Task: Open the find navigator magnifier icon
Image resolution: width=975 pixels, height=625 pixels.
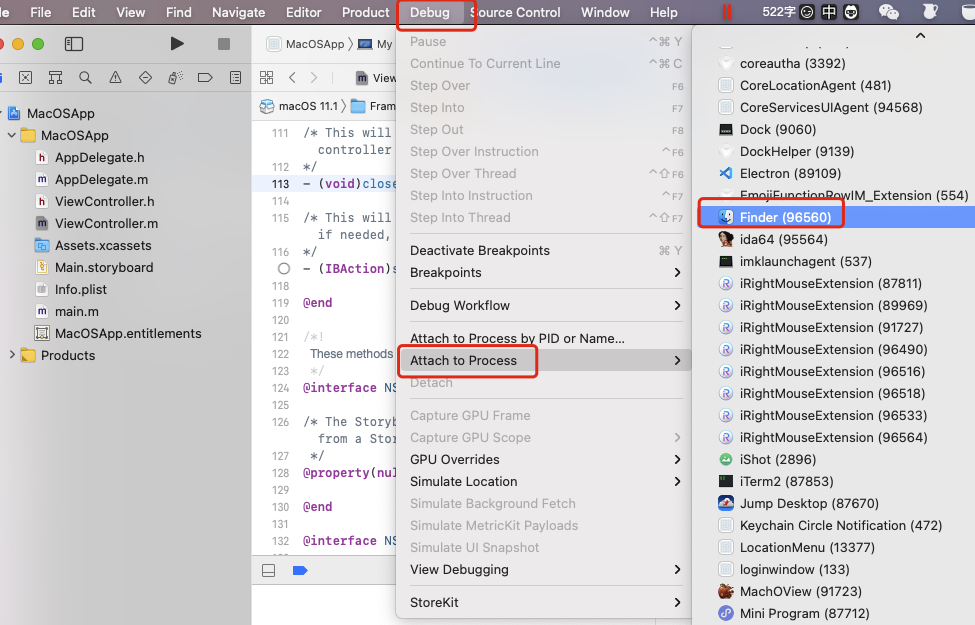Action: tap(85, 78)
